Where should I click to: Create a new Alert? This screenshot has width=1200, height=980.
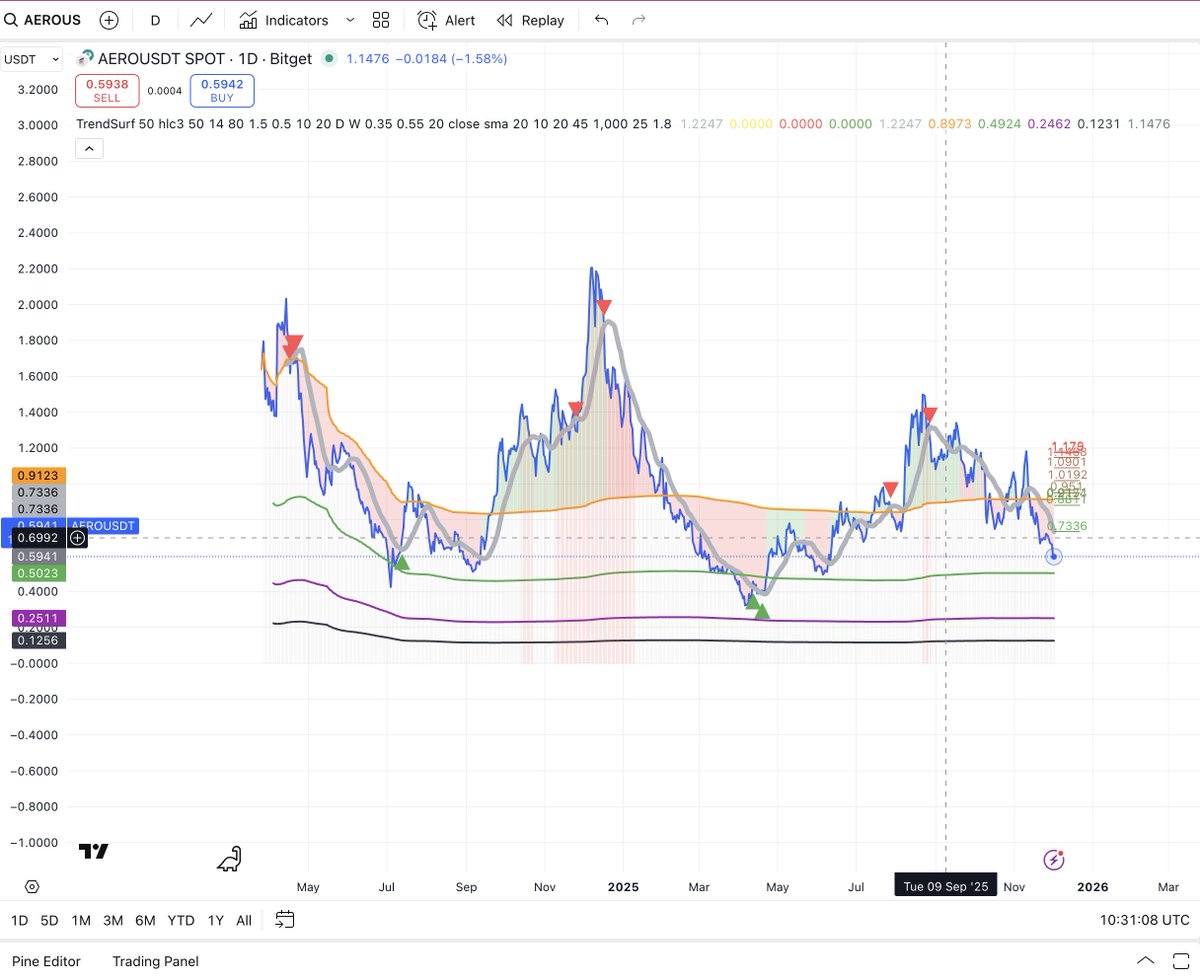(446, 20)
